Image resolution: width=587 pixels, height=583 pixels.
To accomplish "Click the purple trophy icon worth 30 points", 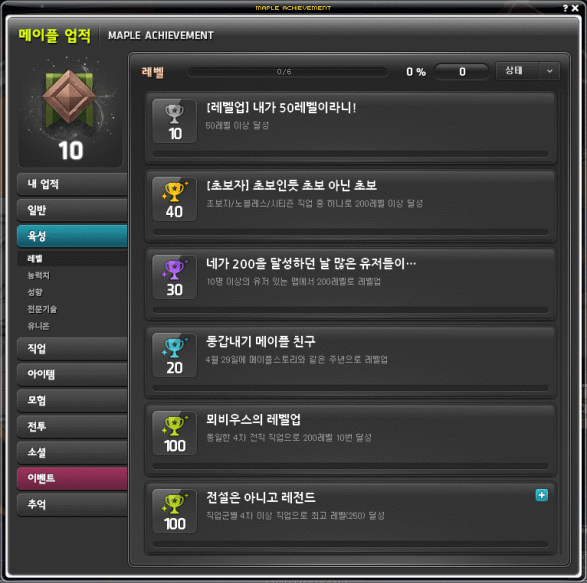I will point(175,269).
